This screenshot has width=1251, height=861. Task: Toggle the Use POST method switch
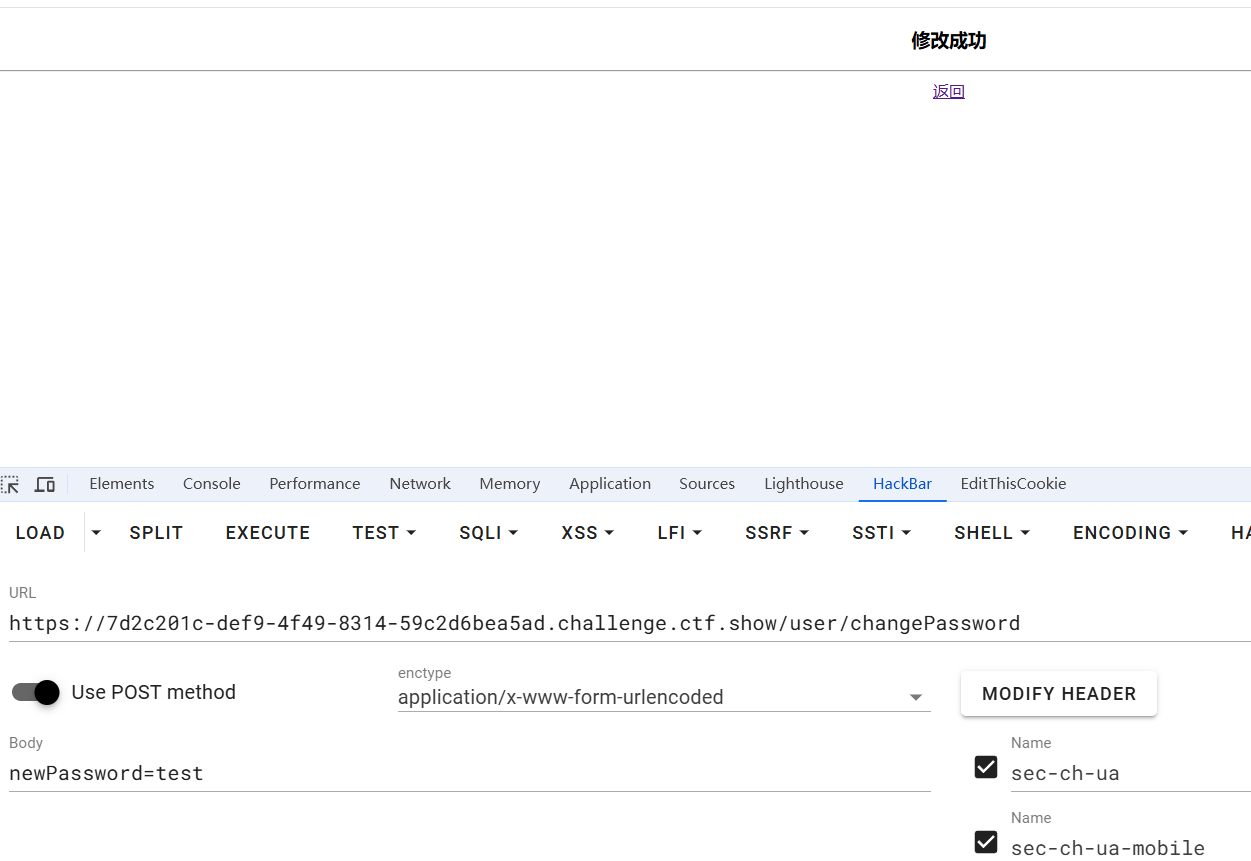click(x=36, y=692)
